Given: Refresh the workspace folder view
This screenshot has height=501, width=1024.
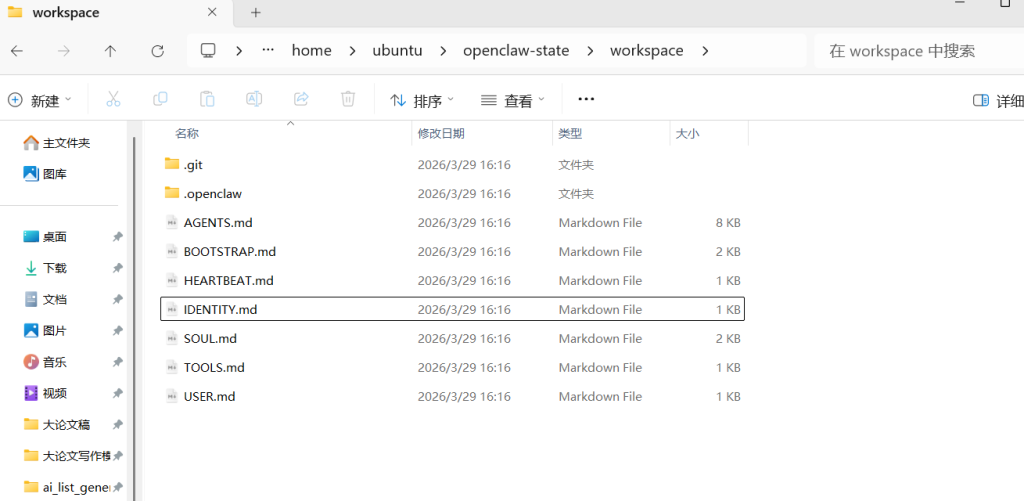Looking at the screenshot, I should coord(157,51).
